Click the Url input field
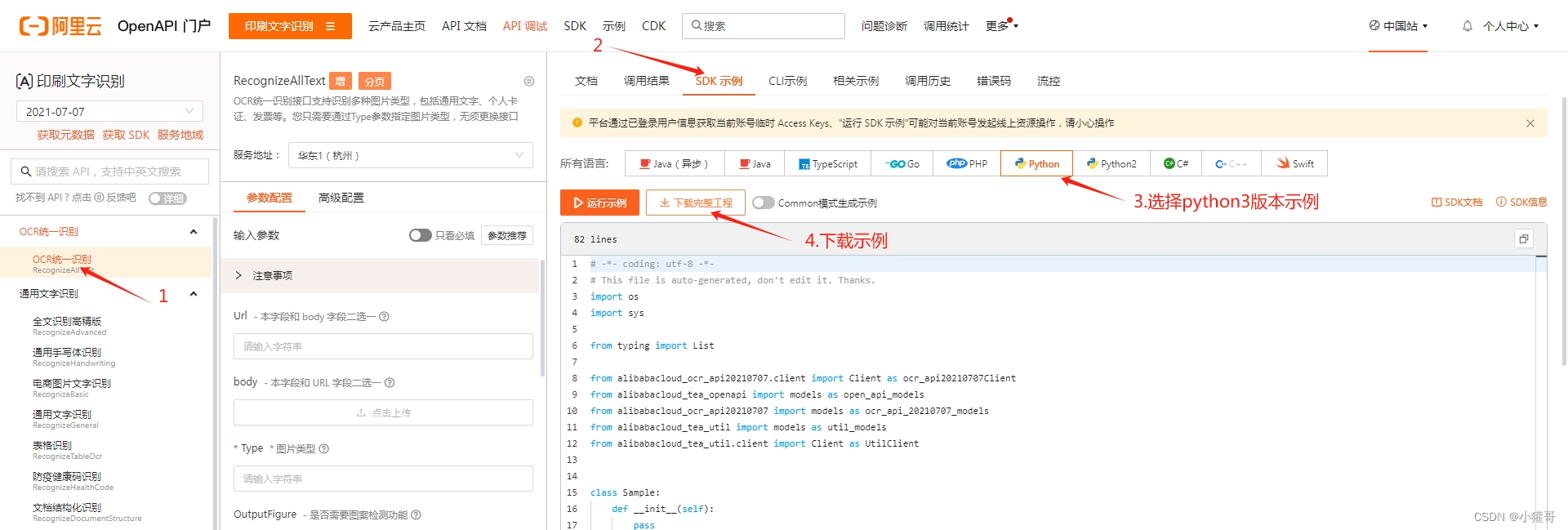 383,346
